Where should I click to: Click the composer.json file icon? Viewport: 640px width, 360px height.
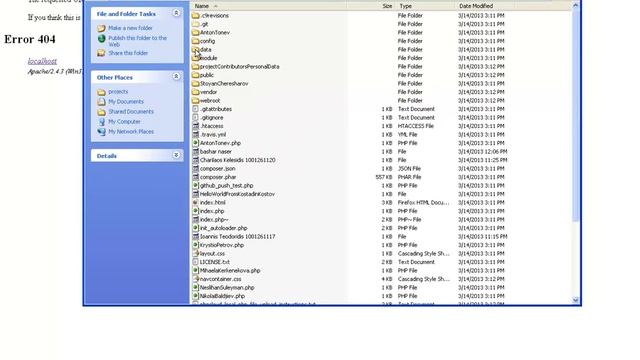click(196, 169)
